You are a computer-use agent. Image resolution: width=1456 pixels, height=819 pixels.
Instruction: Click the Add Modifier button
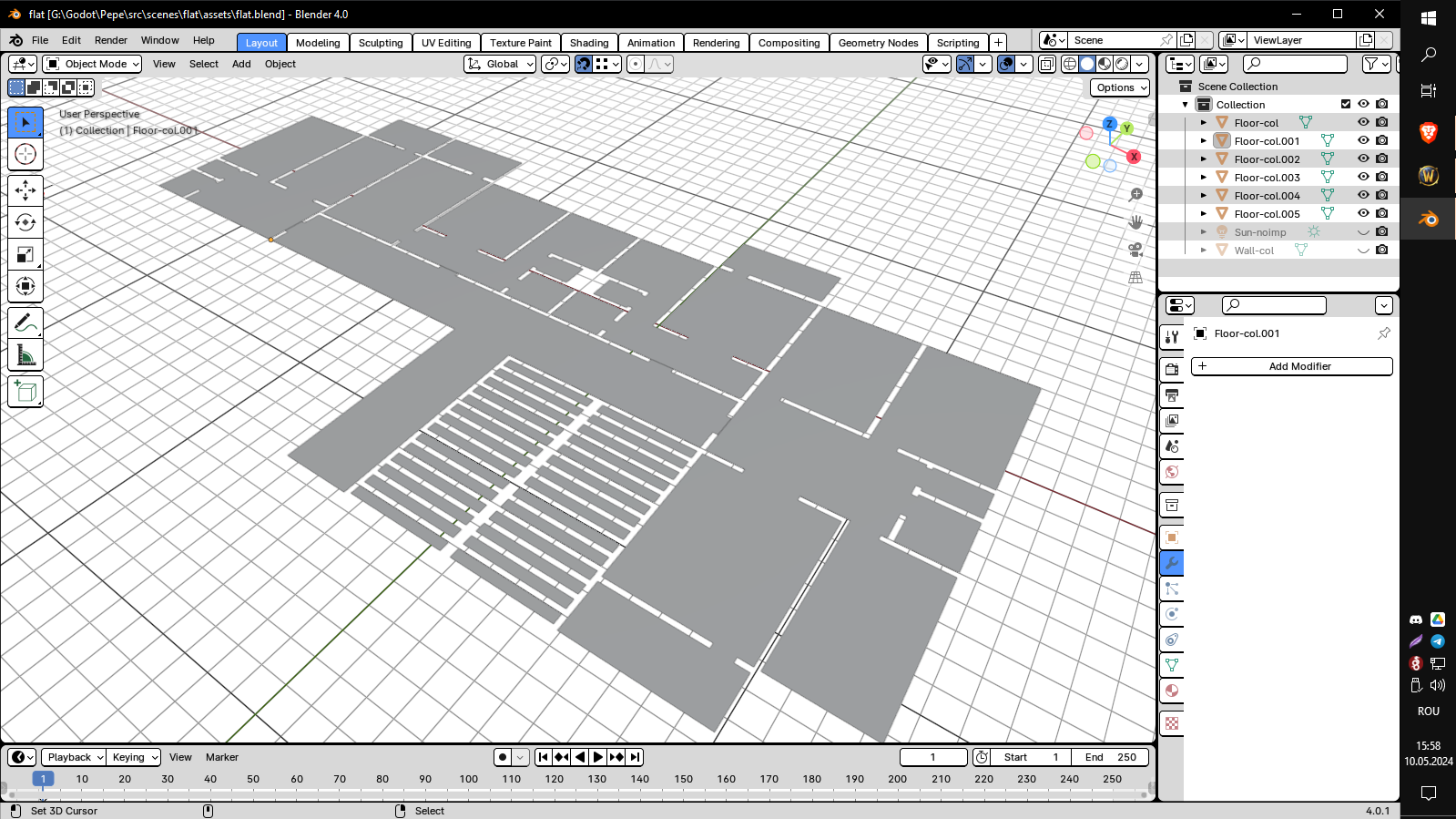click(x=1291, y=366)
